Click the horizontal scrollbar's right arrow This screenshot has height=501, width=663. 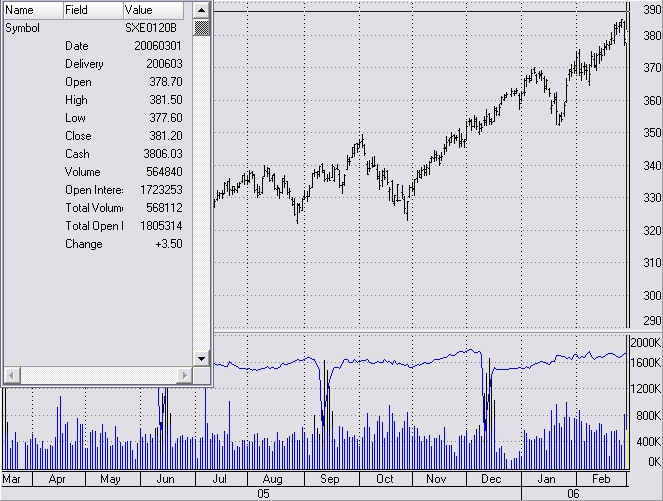click(x=185, y=375)
